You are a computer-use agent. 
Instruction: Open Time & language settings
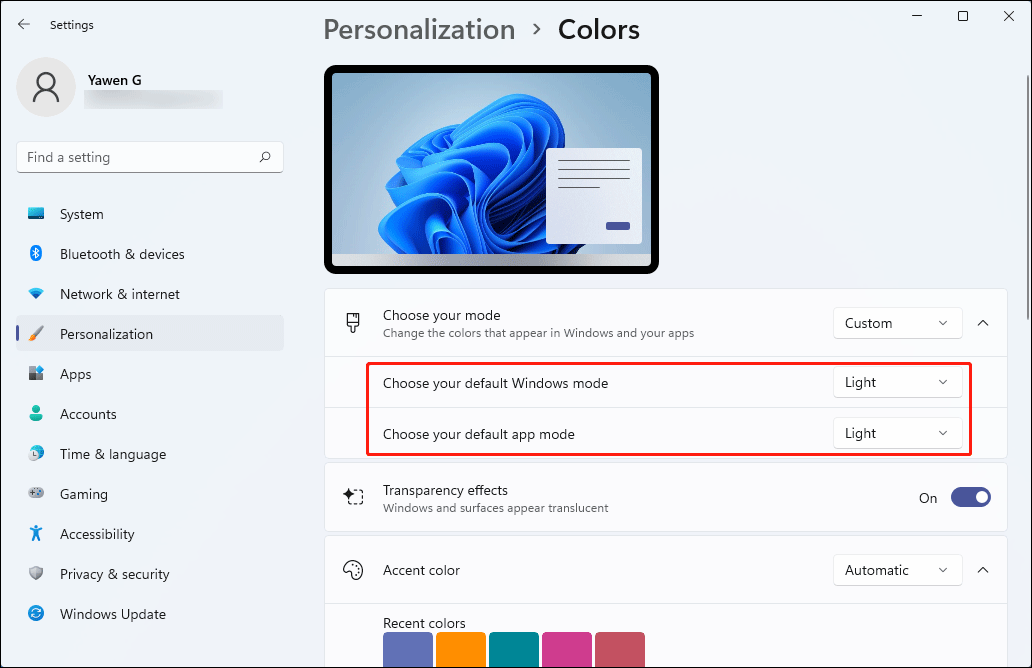point(150,454)
